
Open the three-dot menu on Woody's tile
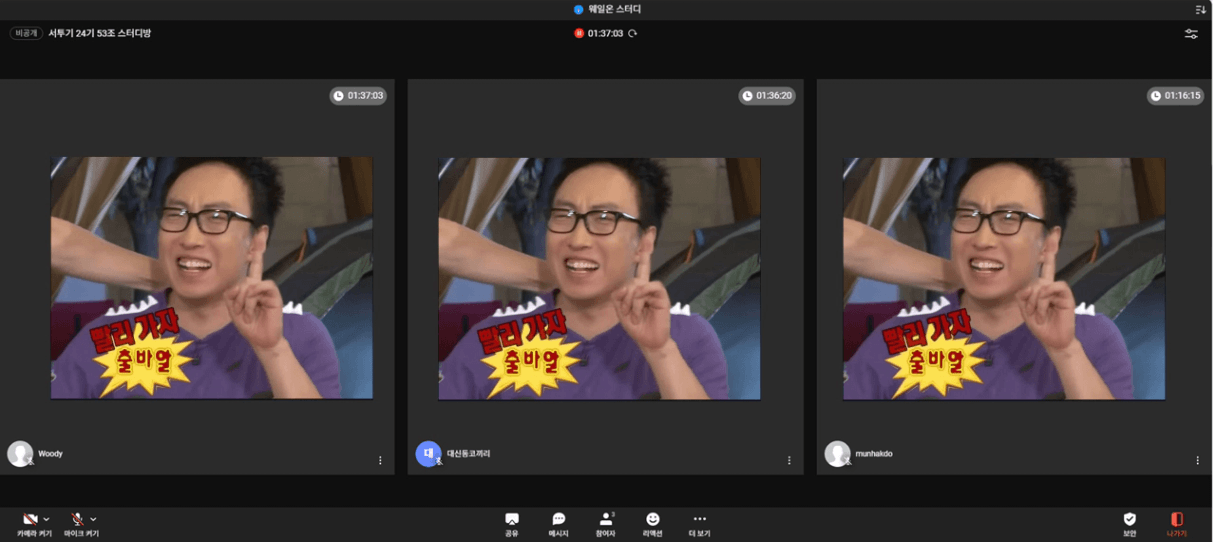pos(380,461)
